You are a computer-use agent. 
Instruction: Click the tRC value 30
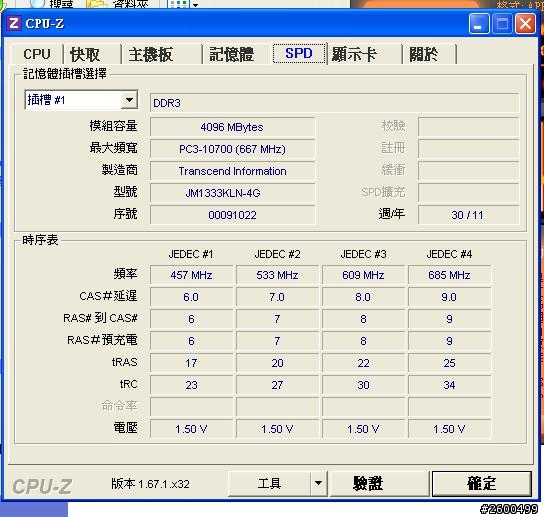click(x=363, y=385)
